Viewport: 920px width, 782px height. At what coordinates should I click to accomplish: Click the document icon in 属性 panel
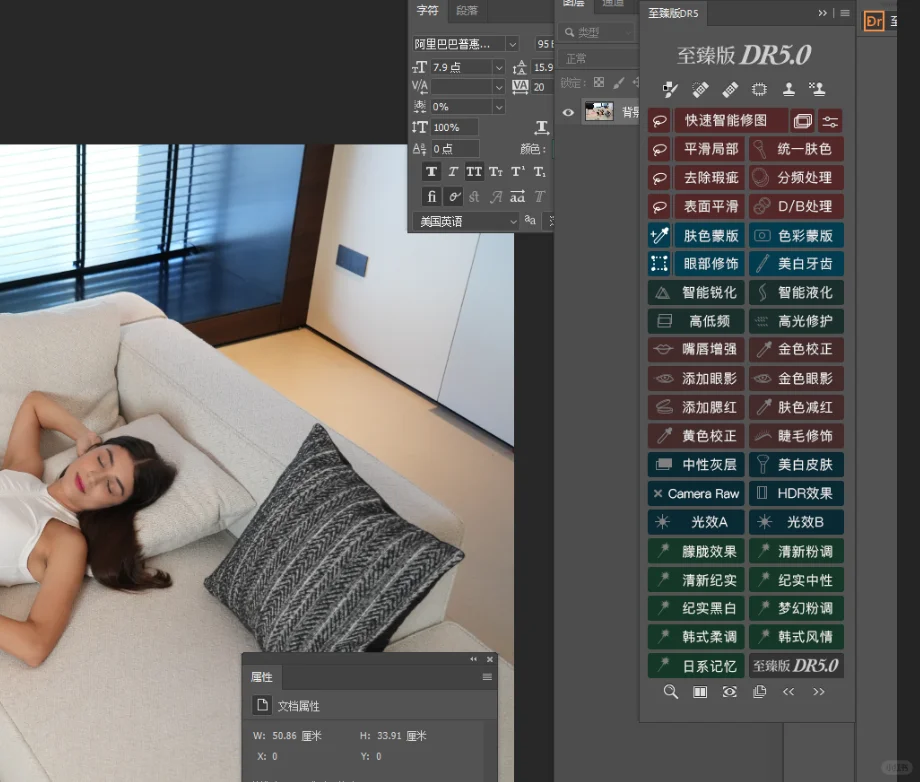point(262,705)
